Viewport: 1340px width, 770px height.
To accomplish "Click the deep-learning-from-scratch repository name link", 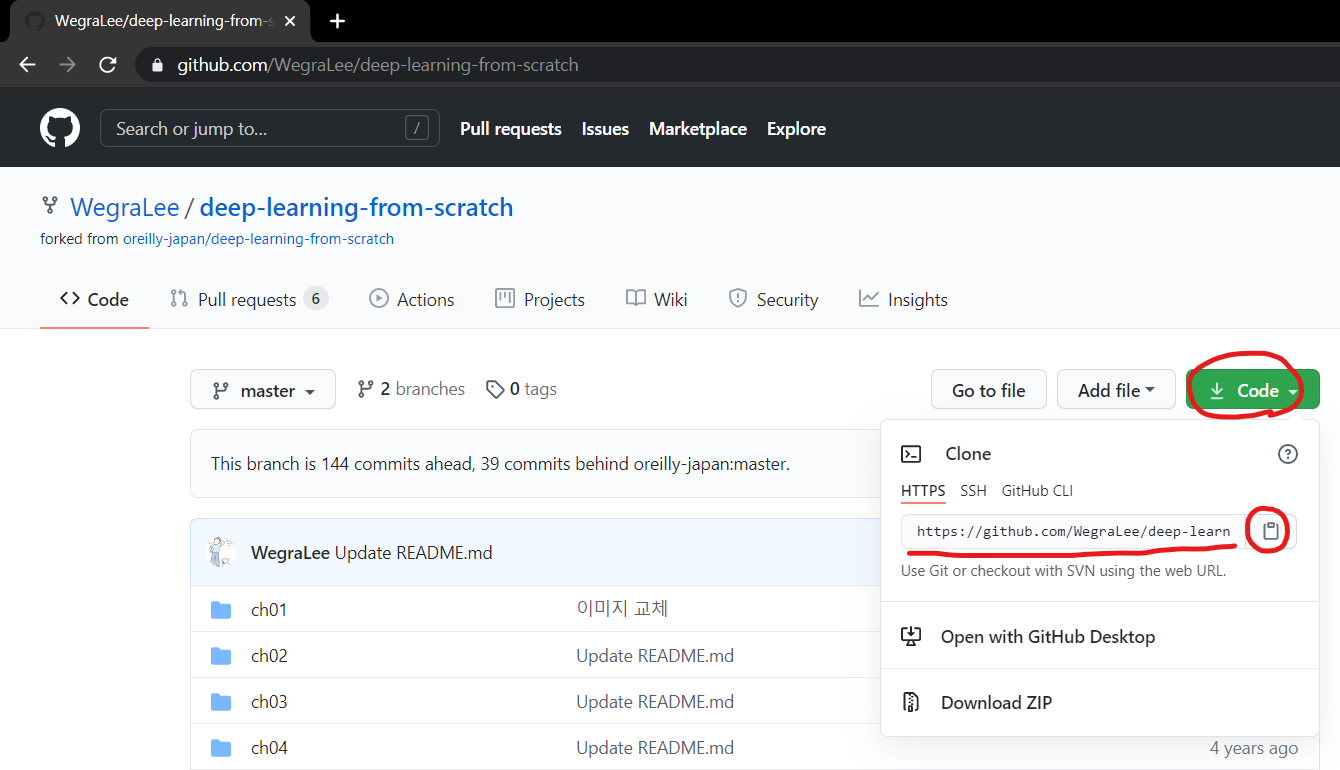I will tap(356, 208).
